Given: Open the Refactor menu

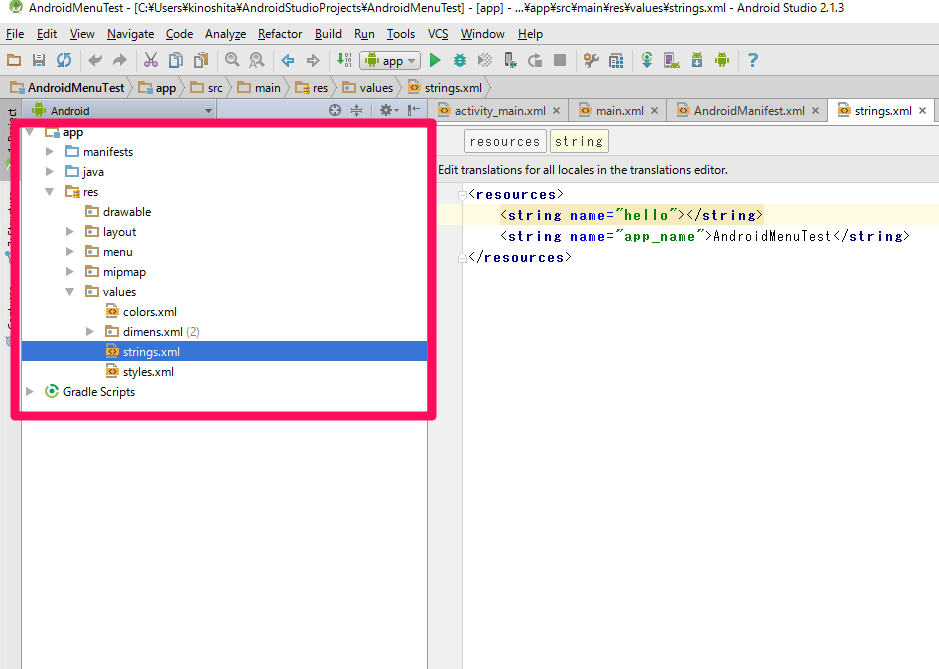Looking at the screenshot, I should click(279, 33).
